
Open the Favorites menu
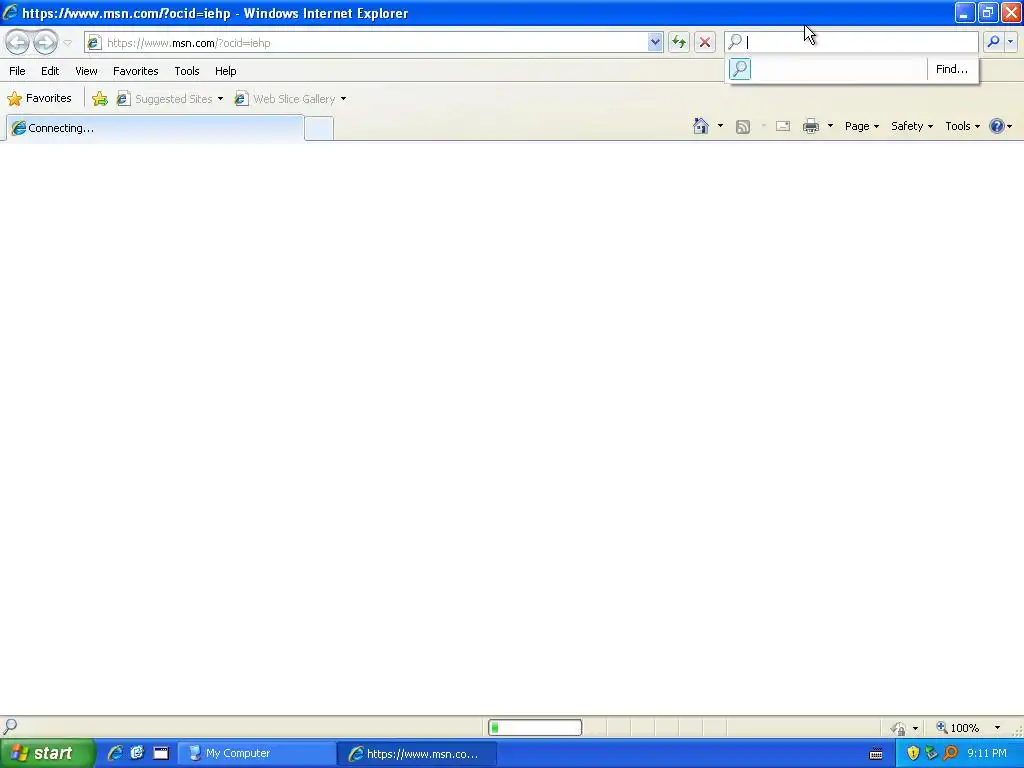pos(135,71)
